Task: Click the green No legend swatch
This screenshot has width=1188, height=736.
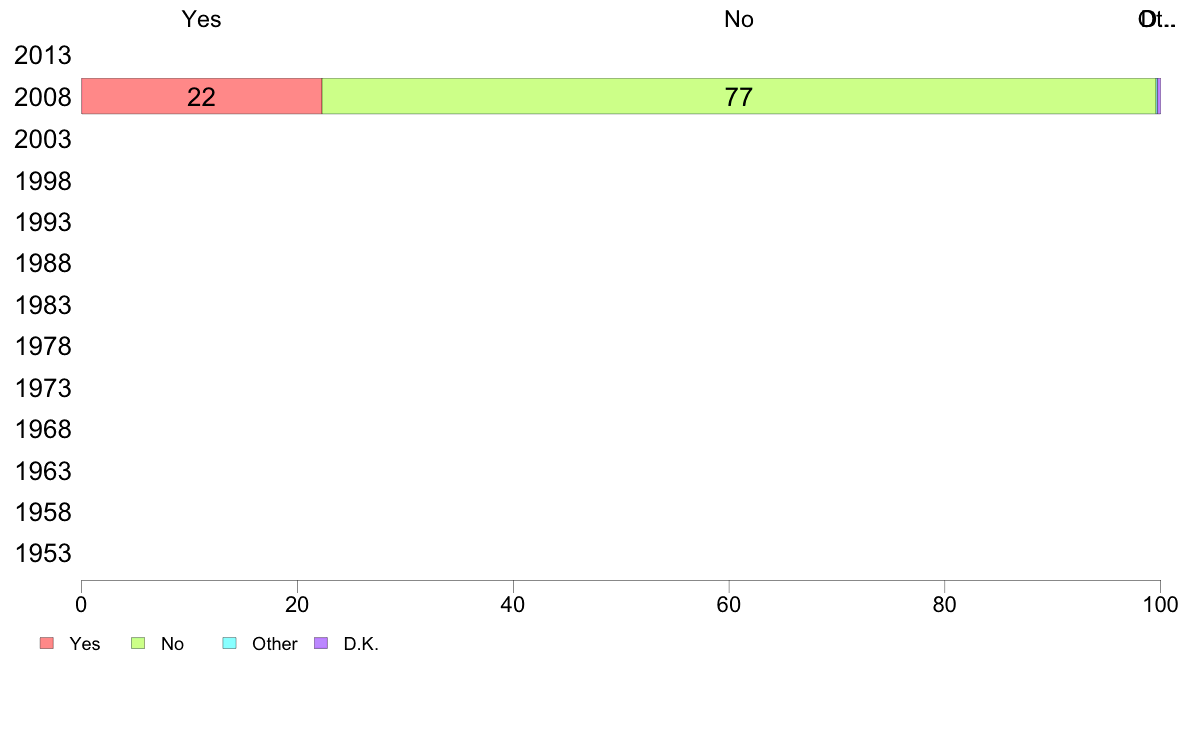Action: pos(138,644)
